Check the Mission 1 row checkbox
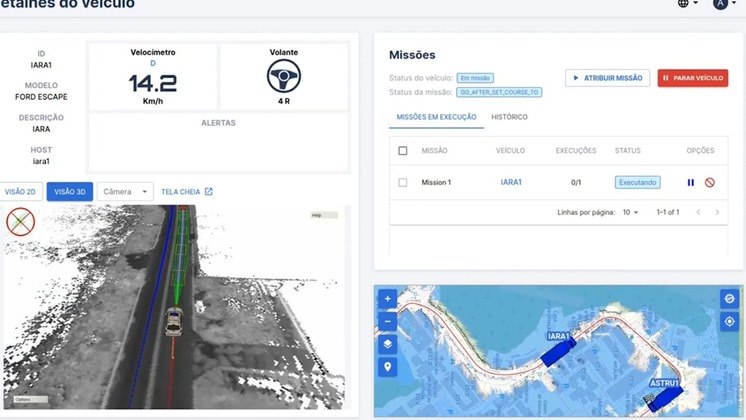Viewport: 746px width, 420px height. coord(403,183)
